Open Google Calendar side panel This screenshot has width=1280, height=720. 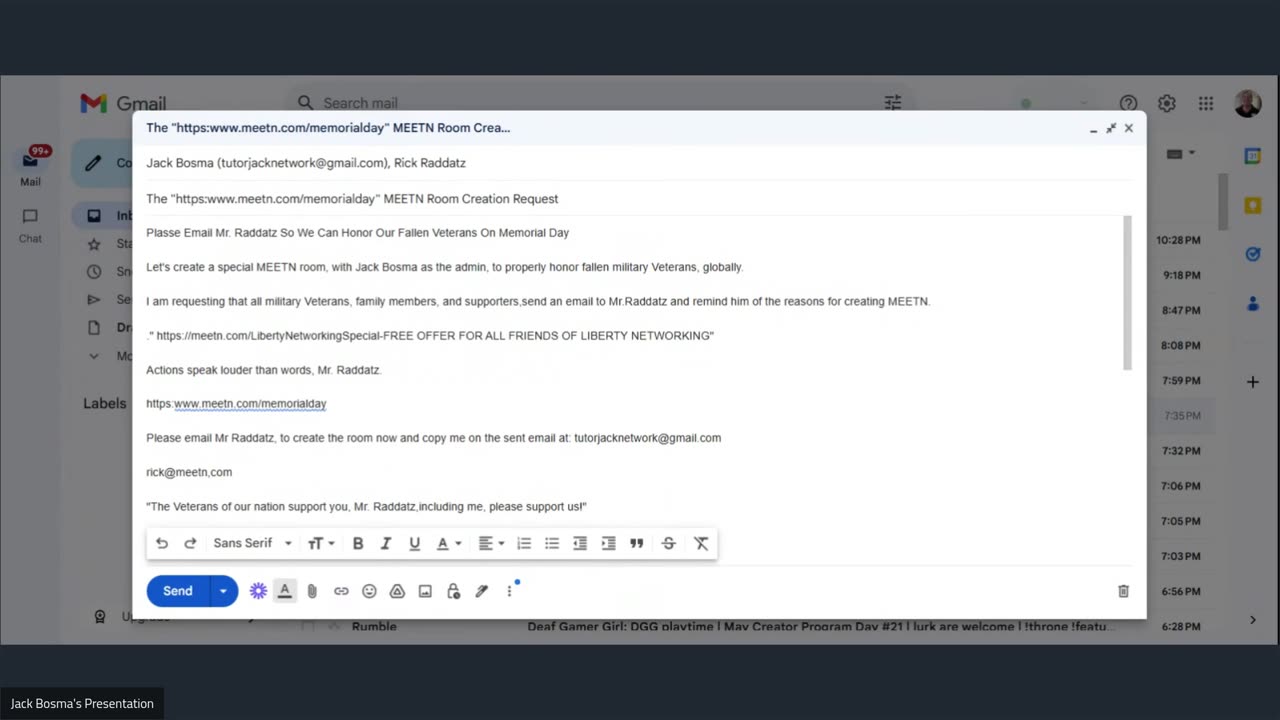[x=1253, y=156]
